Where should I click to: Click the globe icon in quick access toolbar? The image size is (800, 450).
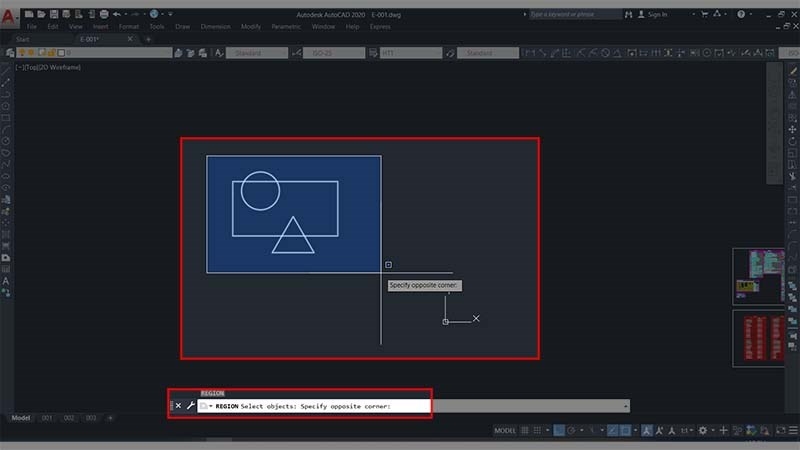pos(154,14)
